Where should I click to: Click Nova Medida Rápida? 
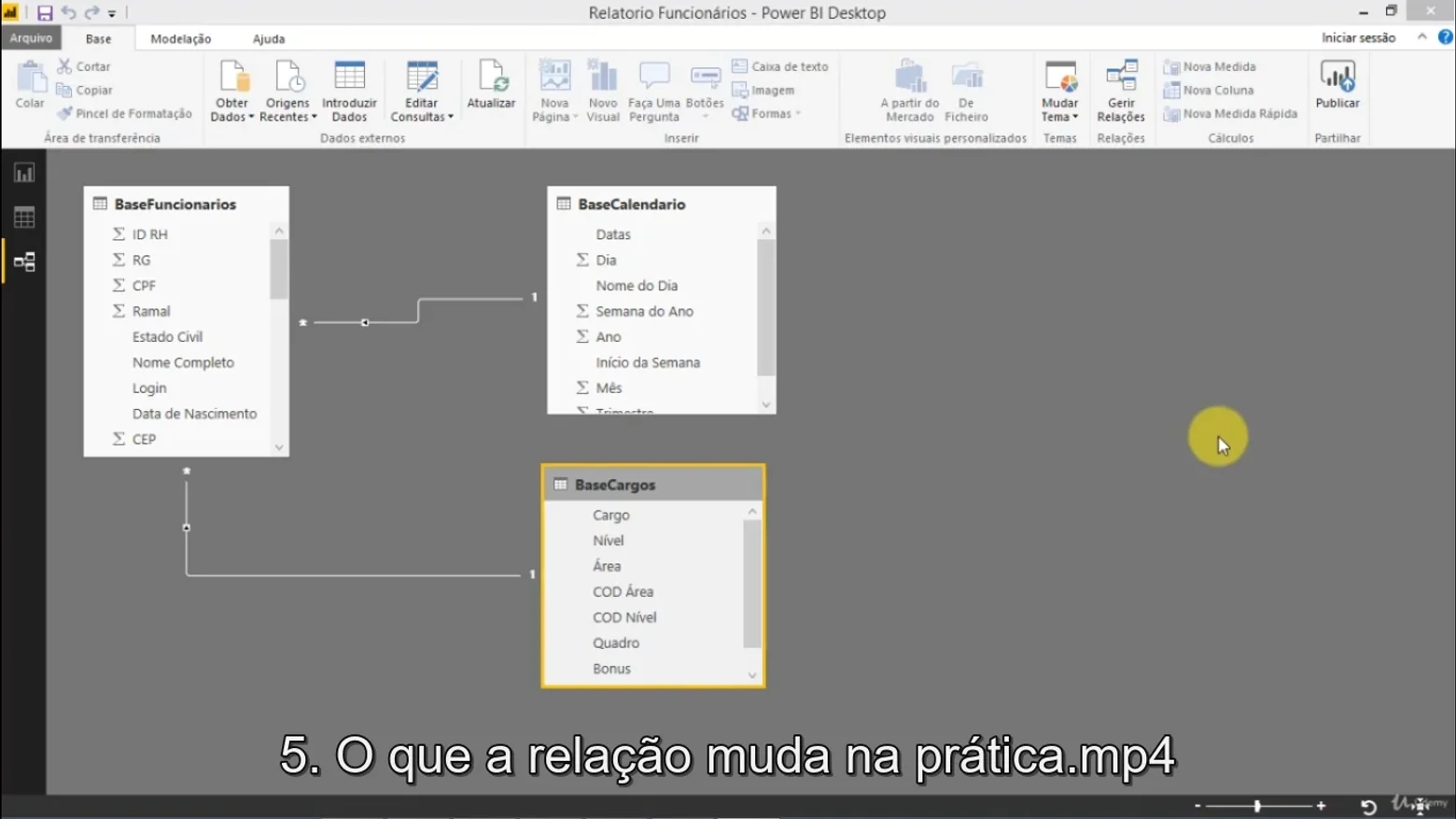(1230, 113)
